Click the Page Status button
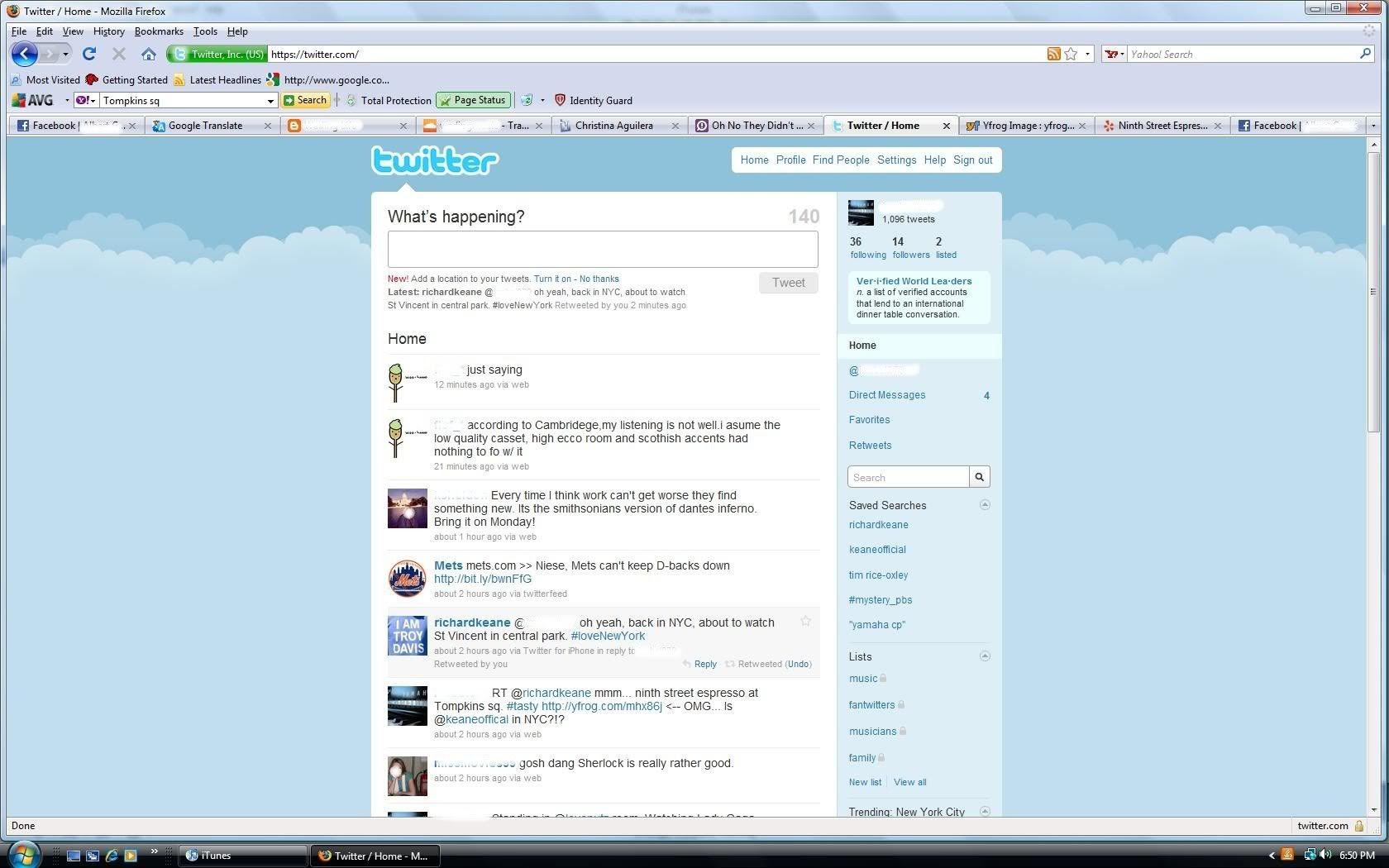Image resolution: width=1389 pixels, height=868 pixels. tap(473, 100)
